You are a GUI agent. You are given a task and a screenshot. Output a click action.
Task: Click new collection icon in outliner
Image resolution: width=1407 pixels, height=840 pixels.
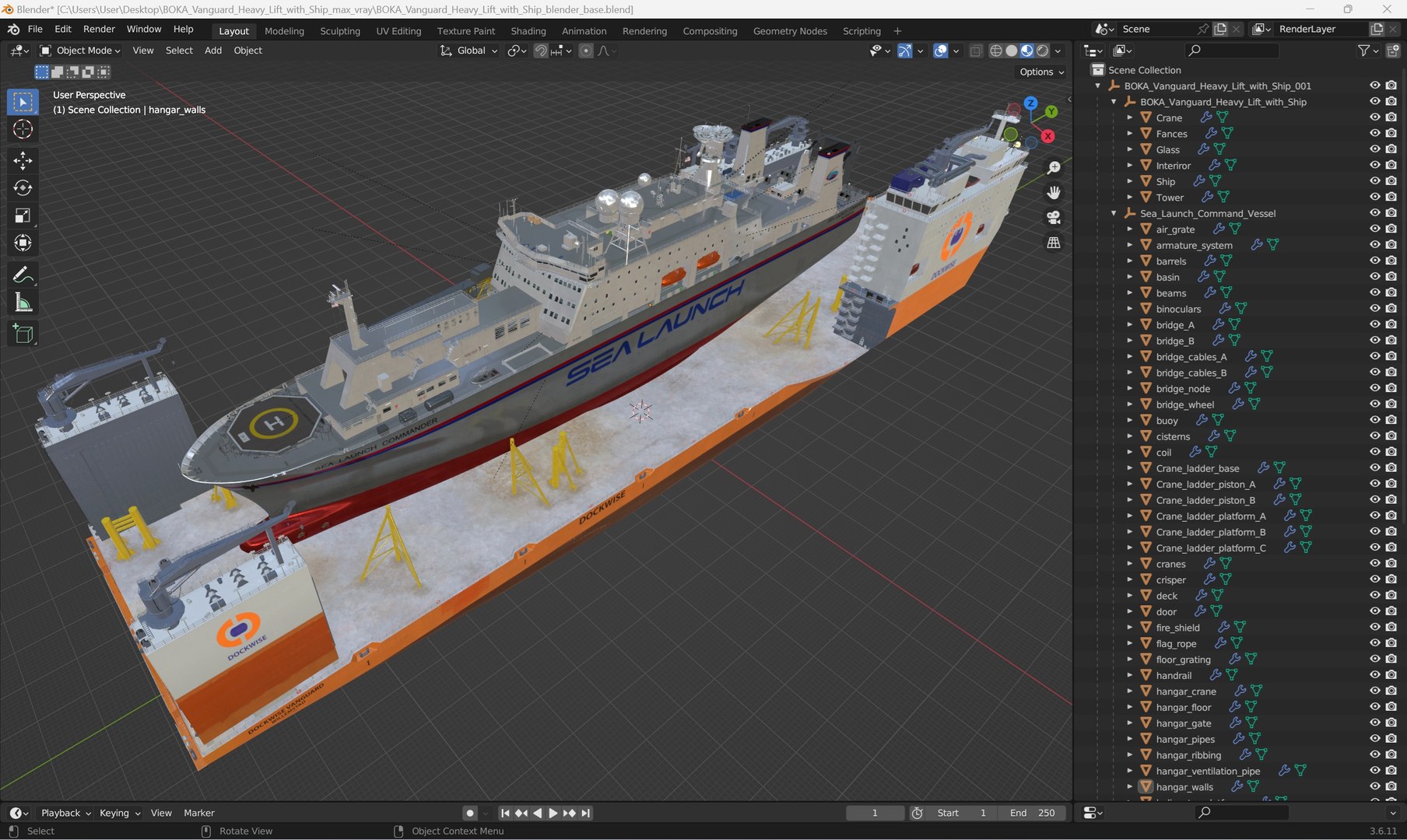(1393, 51)
